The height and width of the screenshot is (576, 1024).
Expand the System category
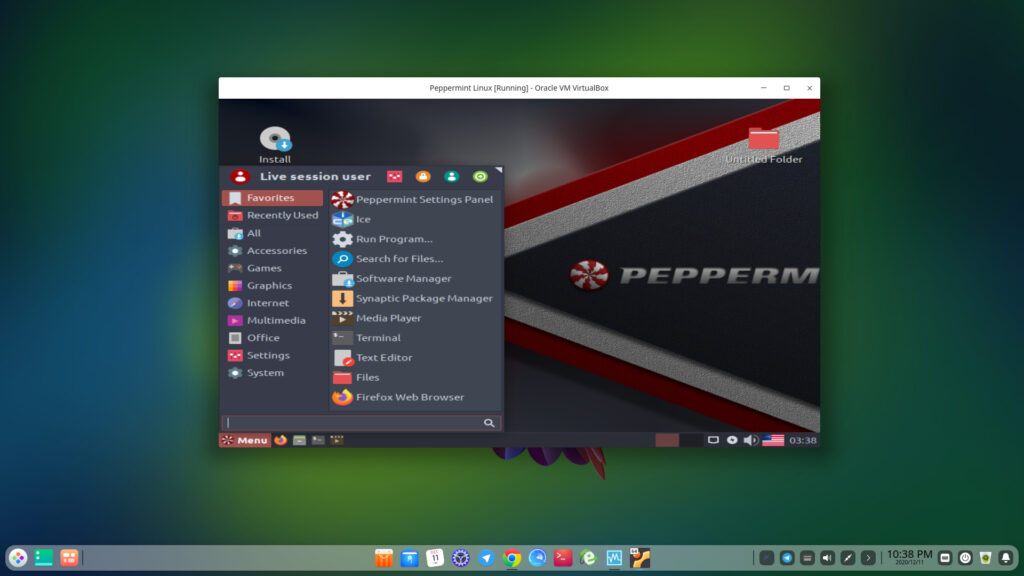click(x=264, y=372)
